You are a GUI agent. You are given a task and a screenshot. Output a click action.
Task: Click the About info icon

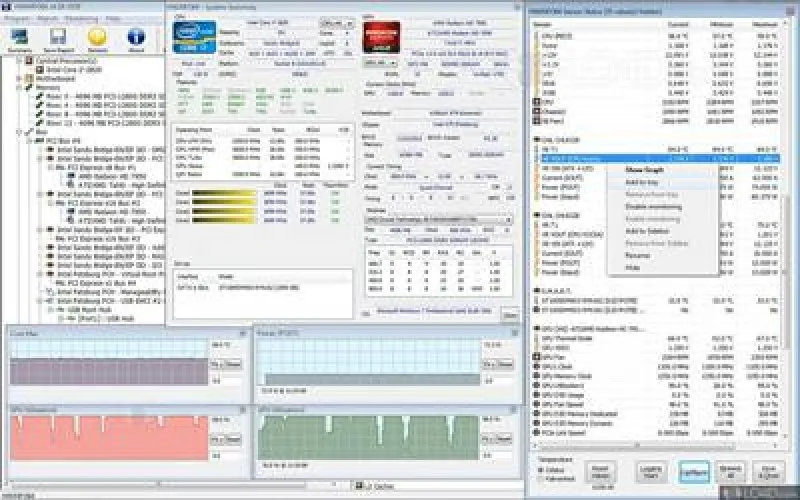pos(136,38)
